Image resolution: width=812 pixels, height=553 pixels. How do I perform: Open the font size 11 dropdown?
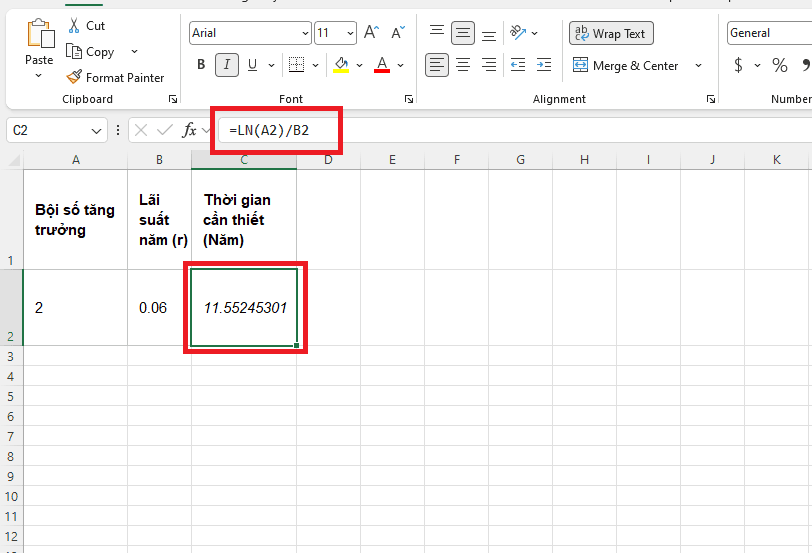point(350,33)
